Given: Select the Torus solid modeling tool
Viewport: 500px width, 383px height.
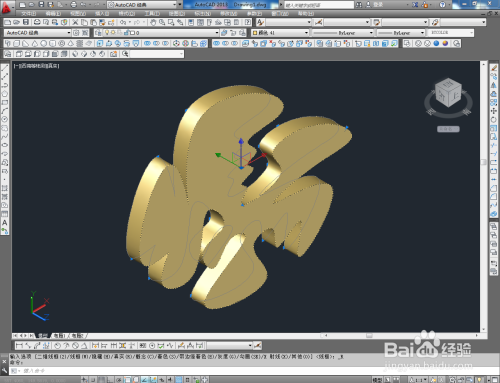Looking at the screenshot, I should [62, 43].
